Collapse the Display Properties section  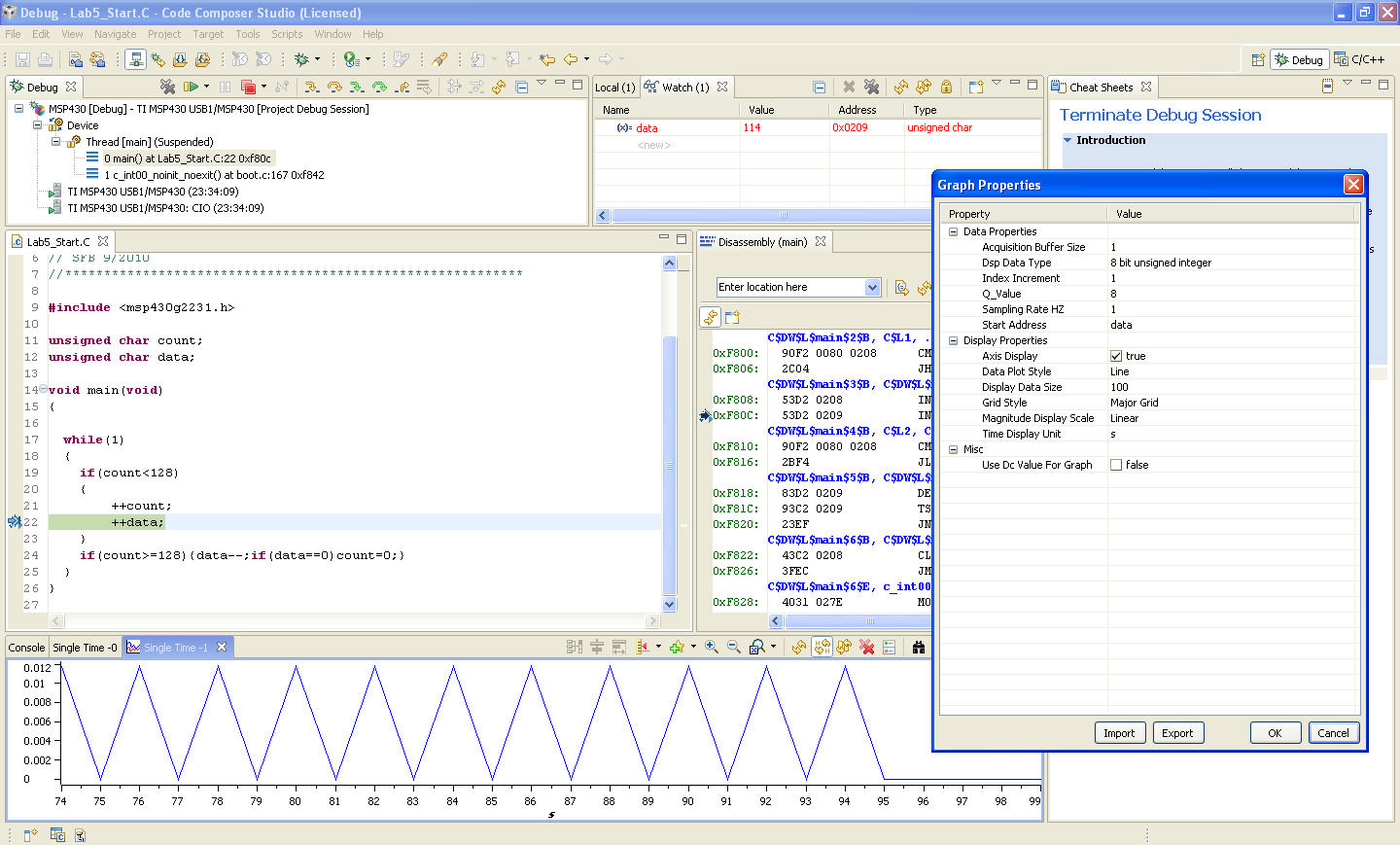[x=954, y=340]
